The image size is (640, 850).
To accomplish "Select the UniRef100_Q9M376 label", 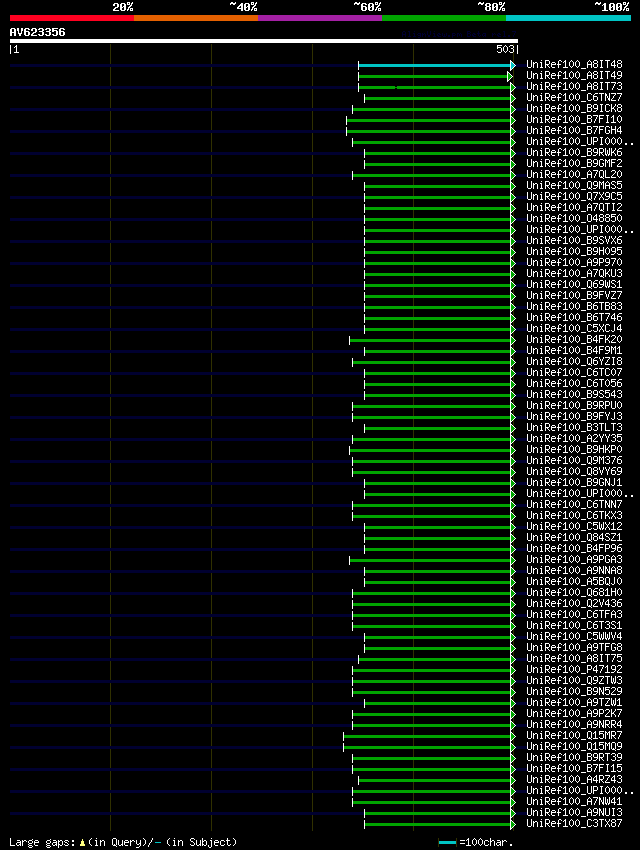I will coord(574,460).
